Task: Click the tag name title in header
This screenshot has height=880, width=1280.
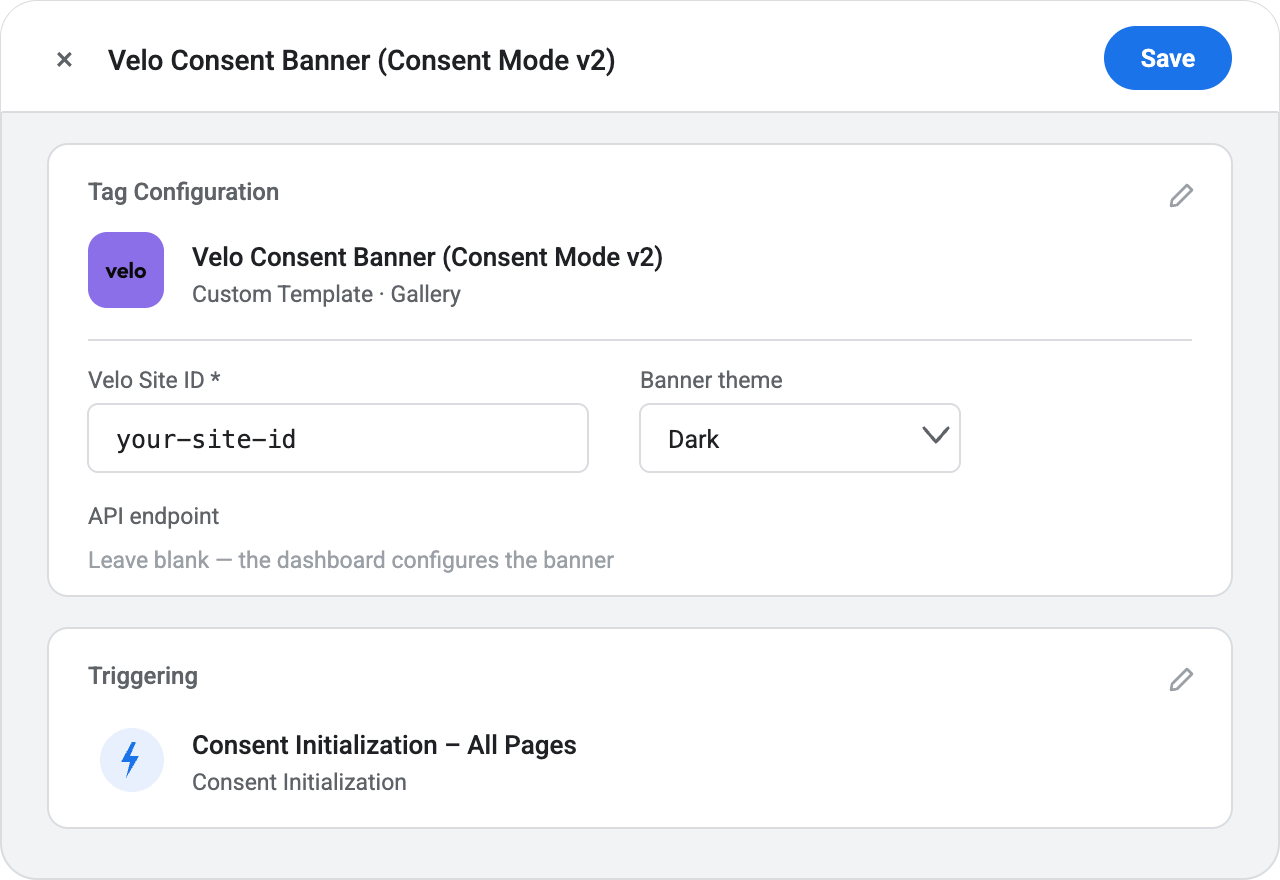Action: pos(361,60)
